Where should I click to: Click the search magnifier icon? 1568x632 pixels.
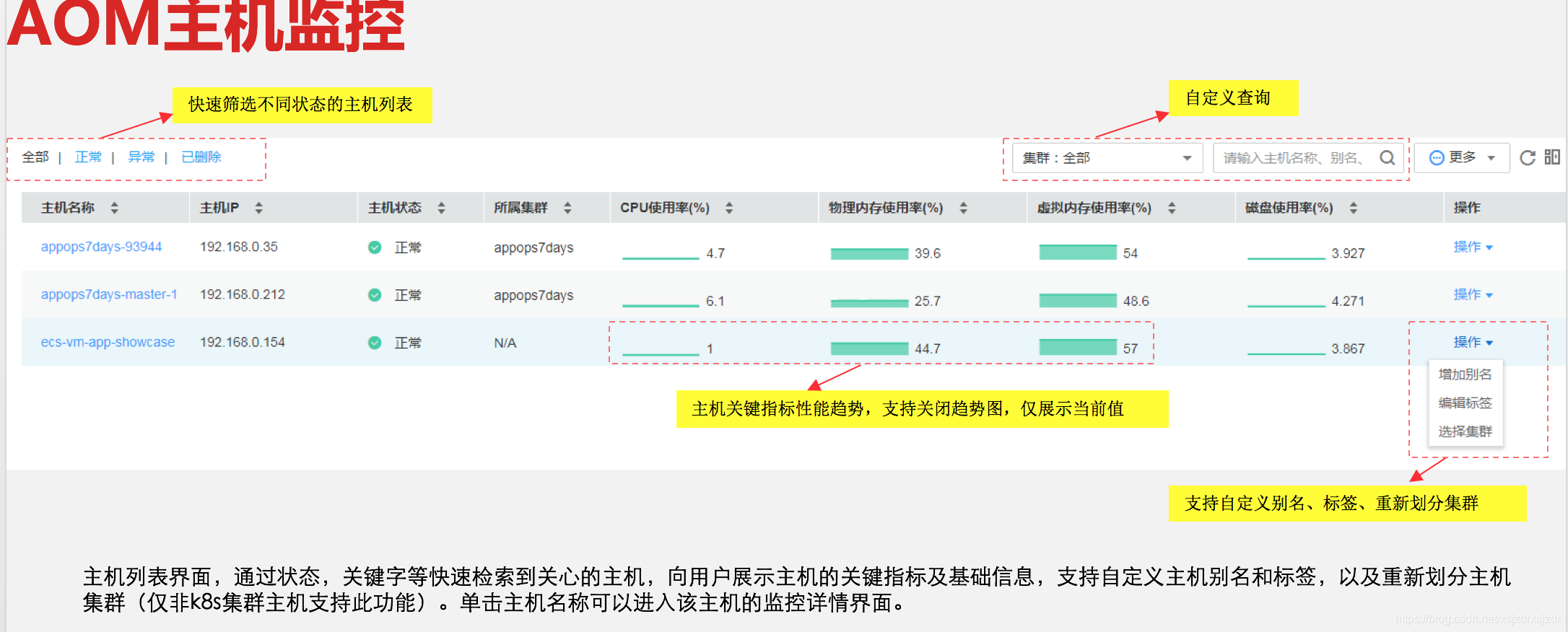[1387, 157]
